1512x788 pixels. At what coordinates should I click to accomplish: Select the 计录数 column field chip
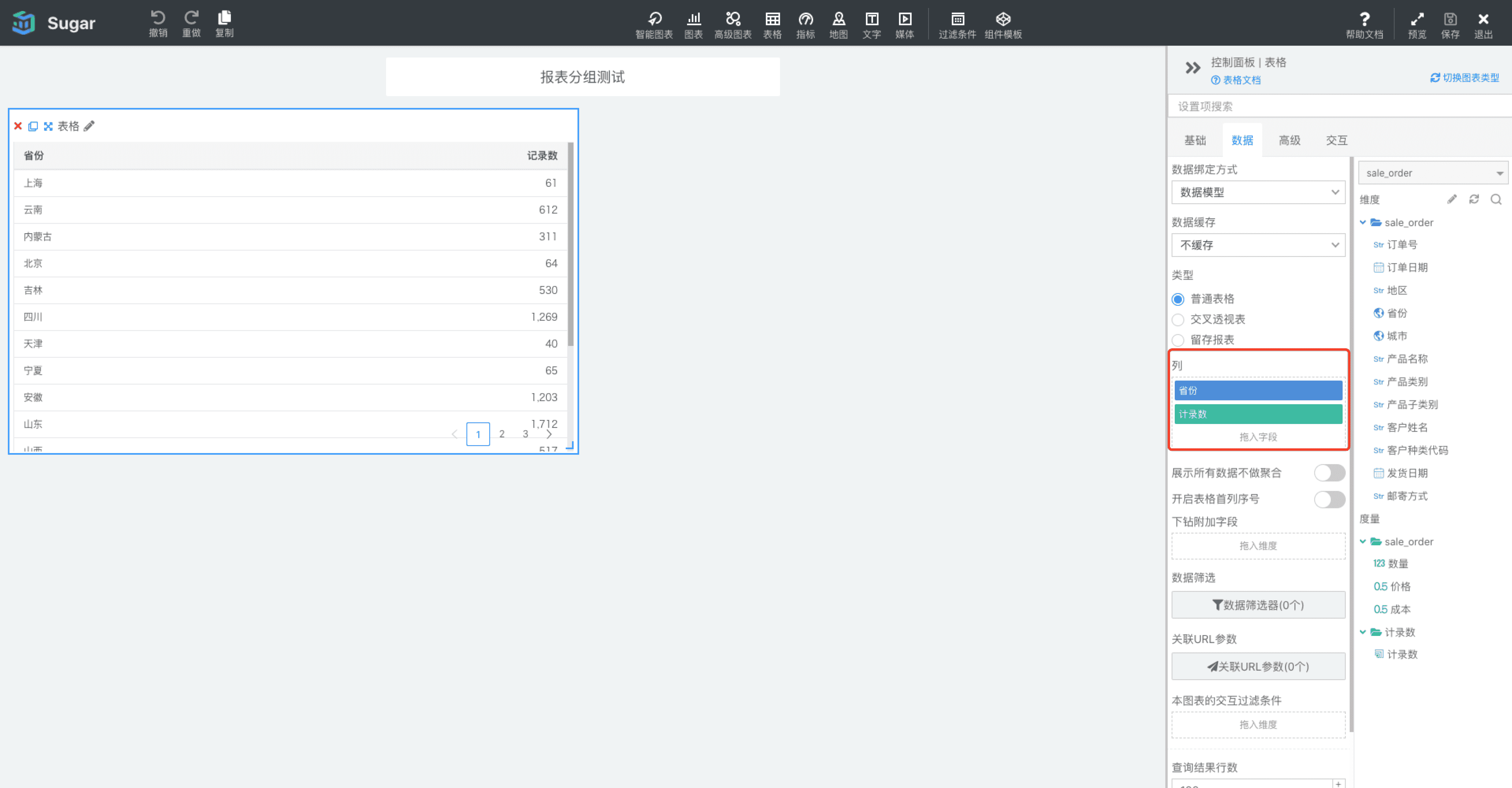1258,414
